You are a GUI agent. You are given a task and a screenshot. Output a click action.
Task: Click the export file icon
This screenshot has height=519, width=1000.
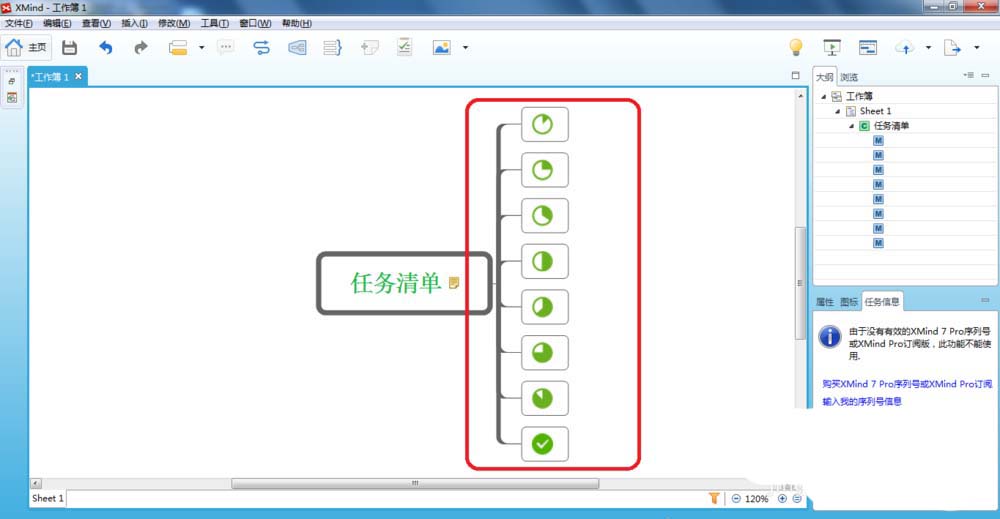[x=952, y=47]
